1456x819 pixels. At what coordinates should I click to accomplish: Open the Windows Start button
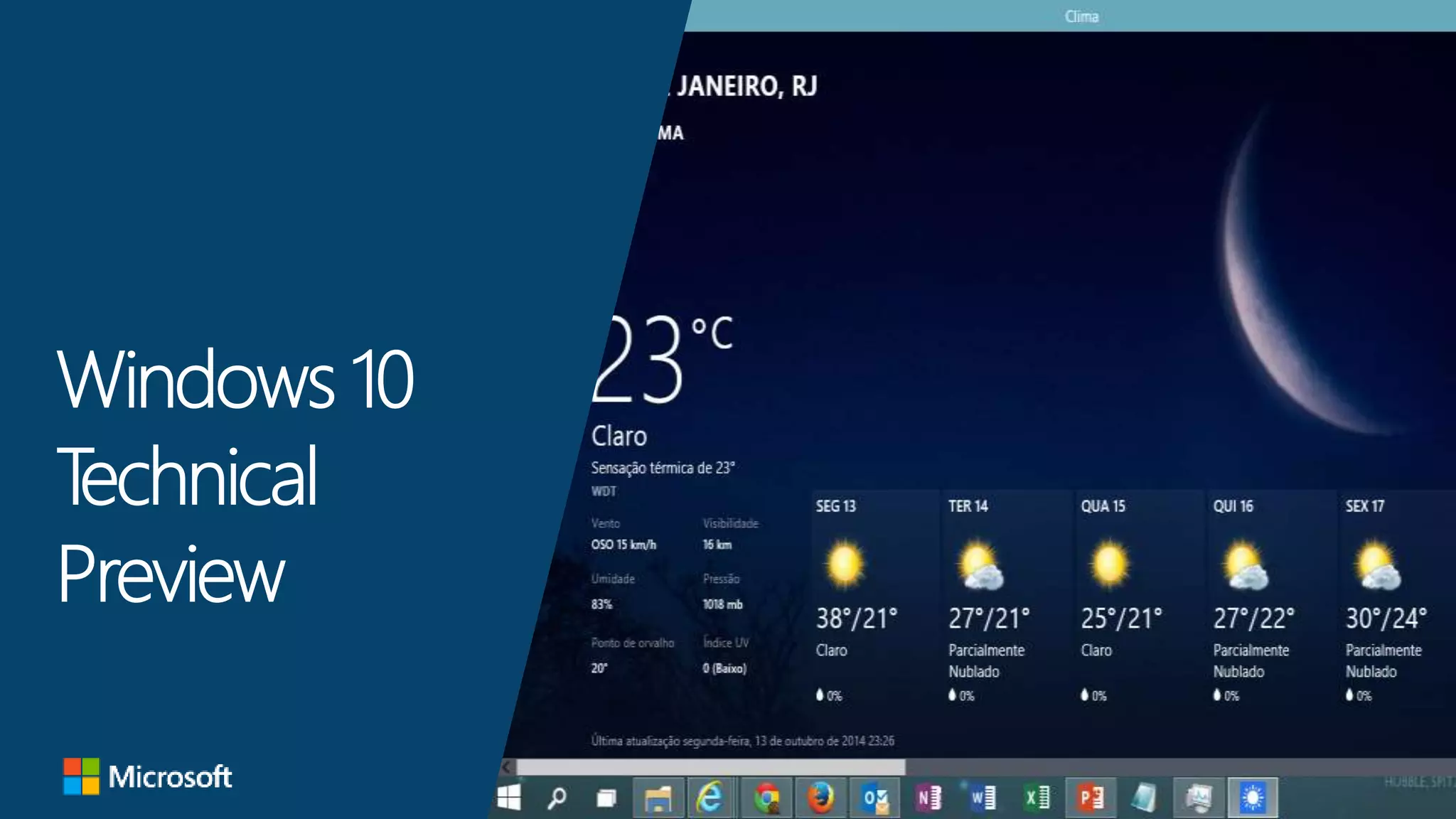(509, 798)
